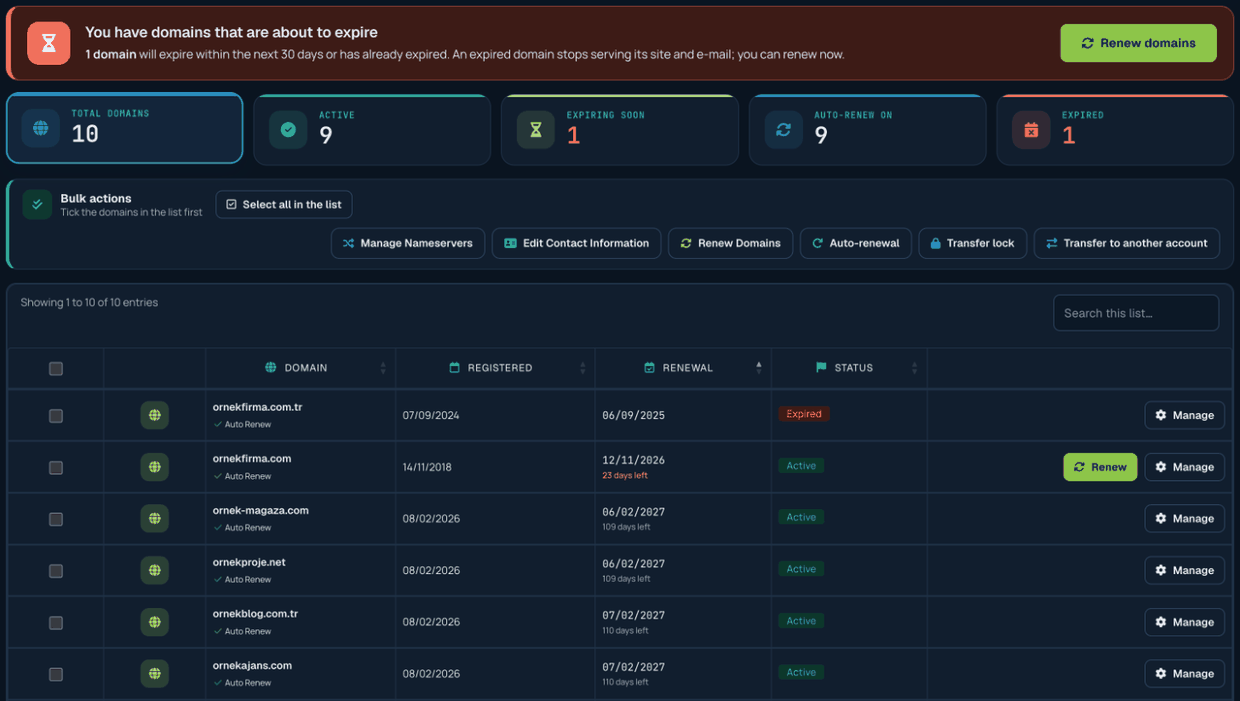Filter by the Expired domains card
The height and width of the screenshot is (701, 1240).
click(x=1115, y=130)
